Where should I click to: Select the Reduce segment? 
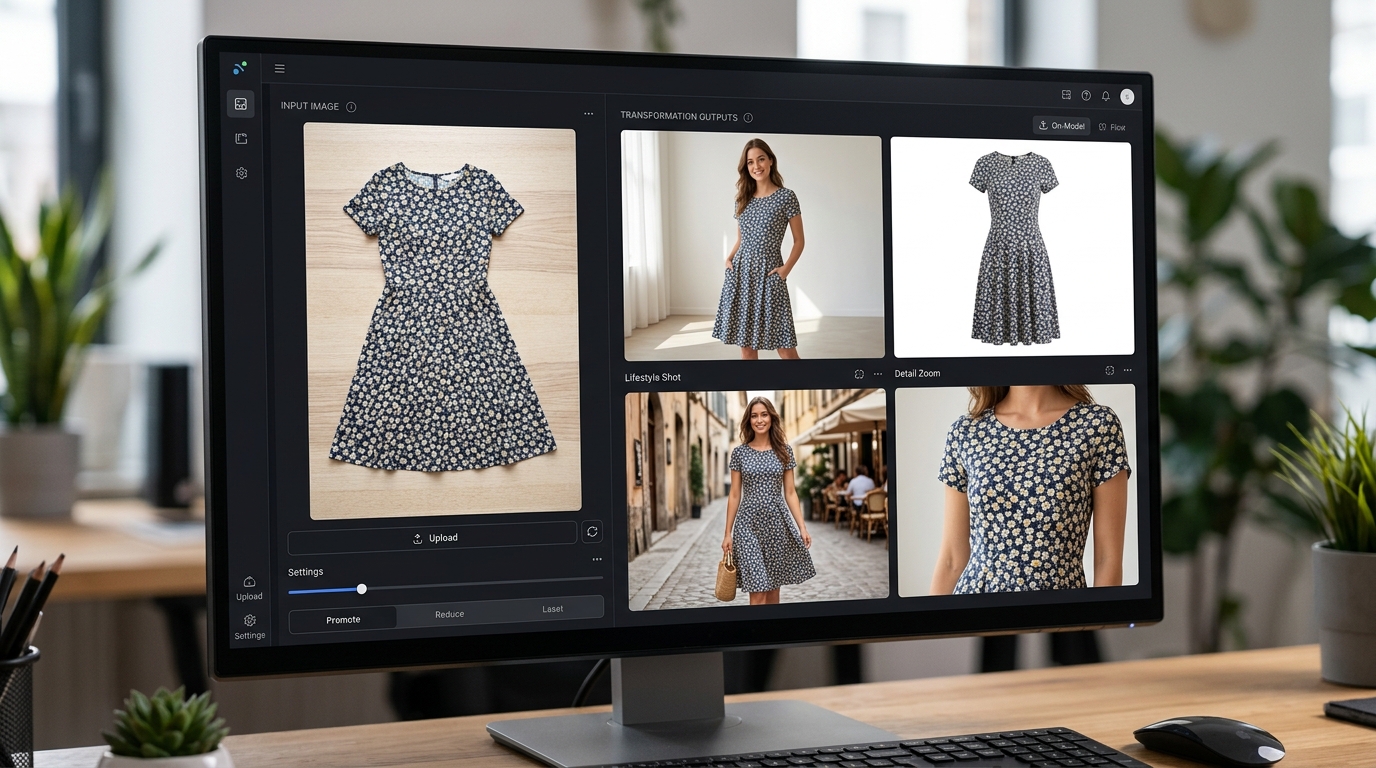[x=450, y=614]
